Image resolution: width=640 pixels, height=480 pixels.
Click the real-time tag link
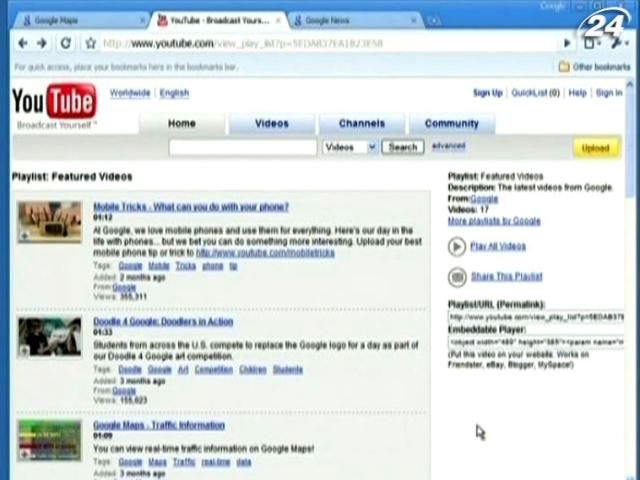(216, 462)
